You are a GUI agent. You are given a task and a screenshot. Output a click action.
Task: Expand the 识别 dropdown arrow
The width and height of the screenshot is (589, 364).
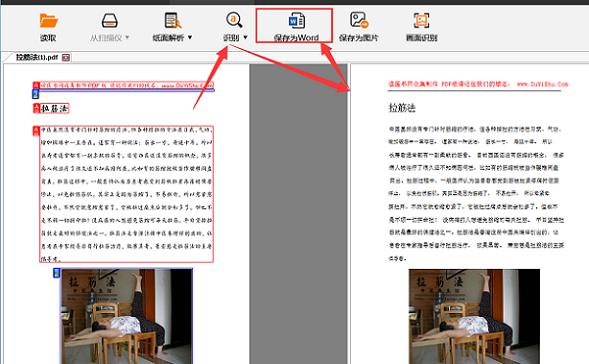pos(245,37)
